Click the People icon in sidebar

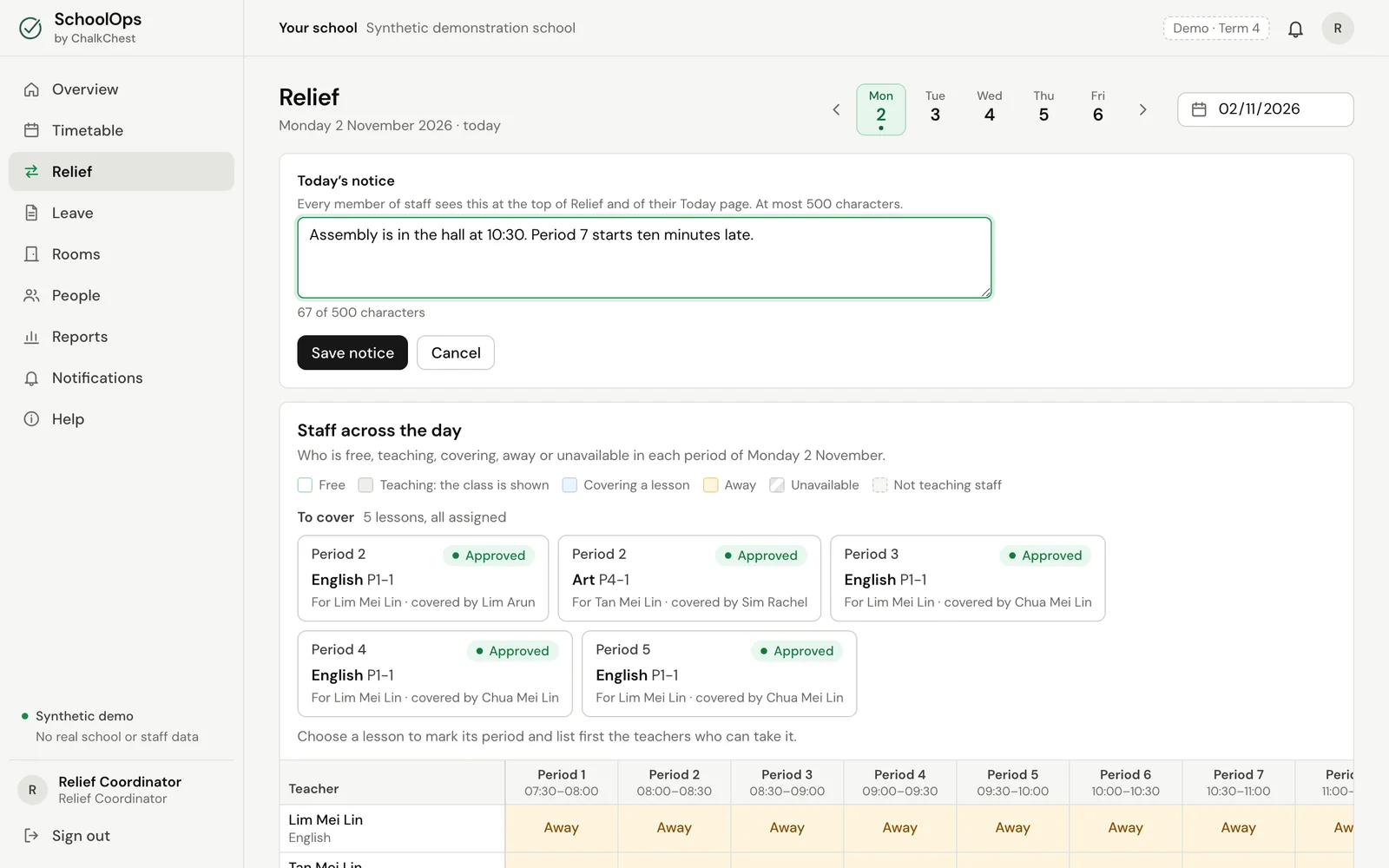[x=31, y=295]
